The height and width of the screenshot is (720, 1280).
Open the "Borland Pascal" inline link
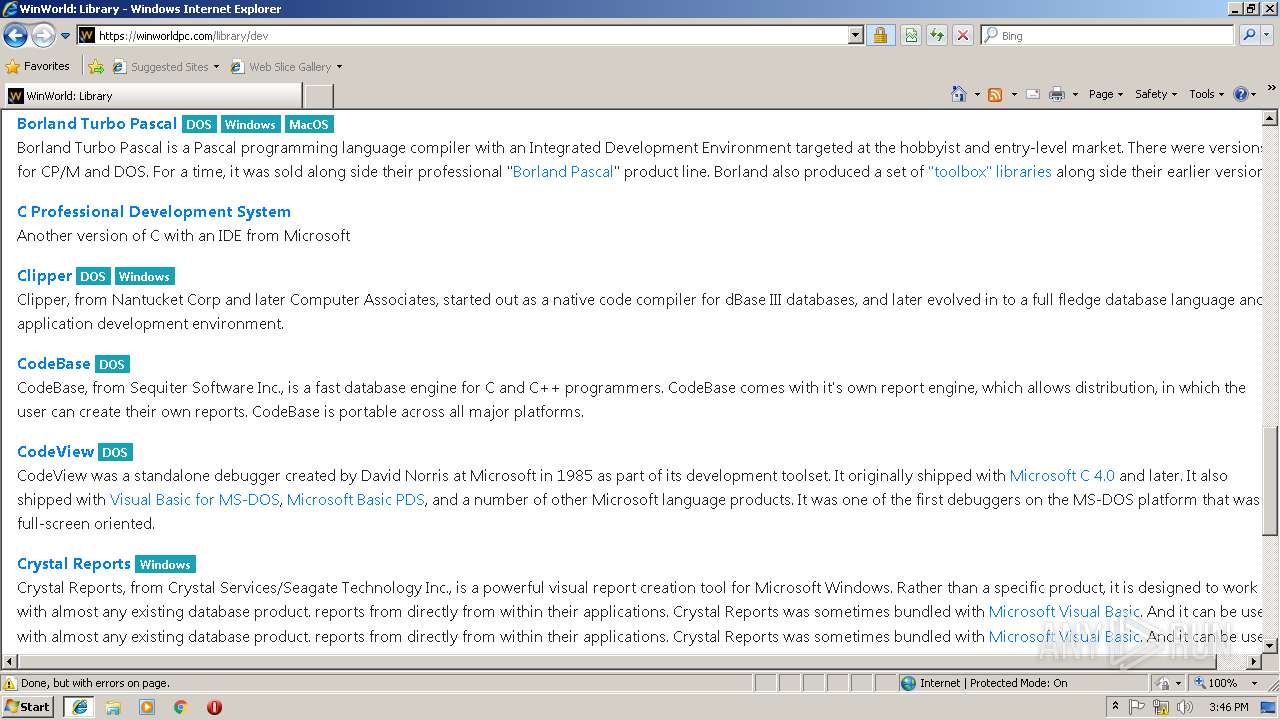tap(564, 172)
